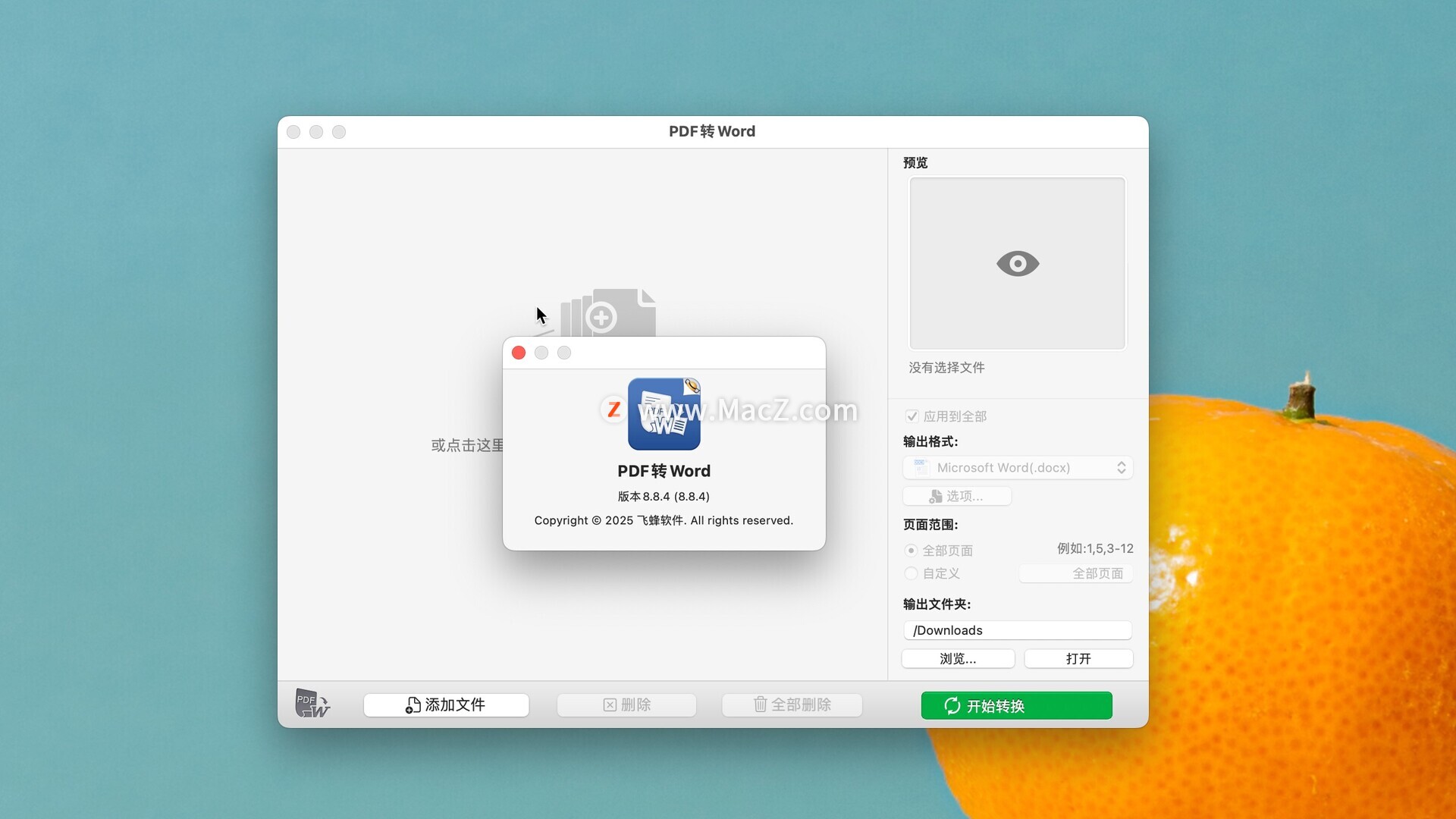This screenshot has width=1456, height=819.
Task: Click the docx file icon in format dropdown
Action: point(921,467)
